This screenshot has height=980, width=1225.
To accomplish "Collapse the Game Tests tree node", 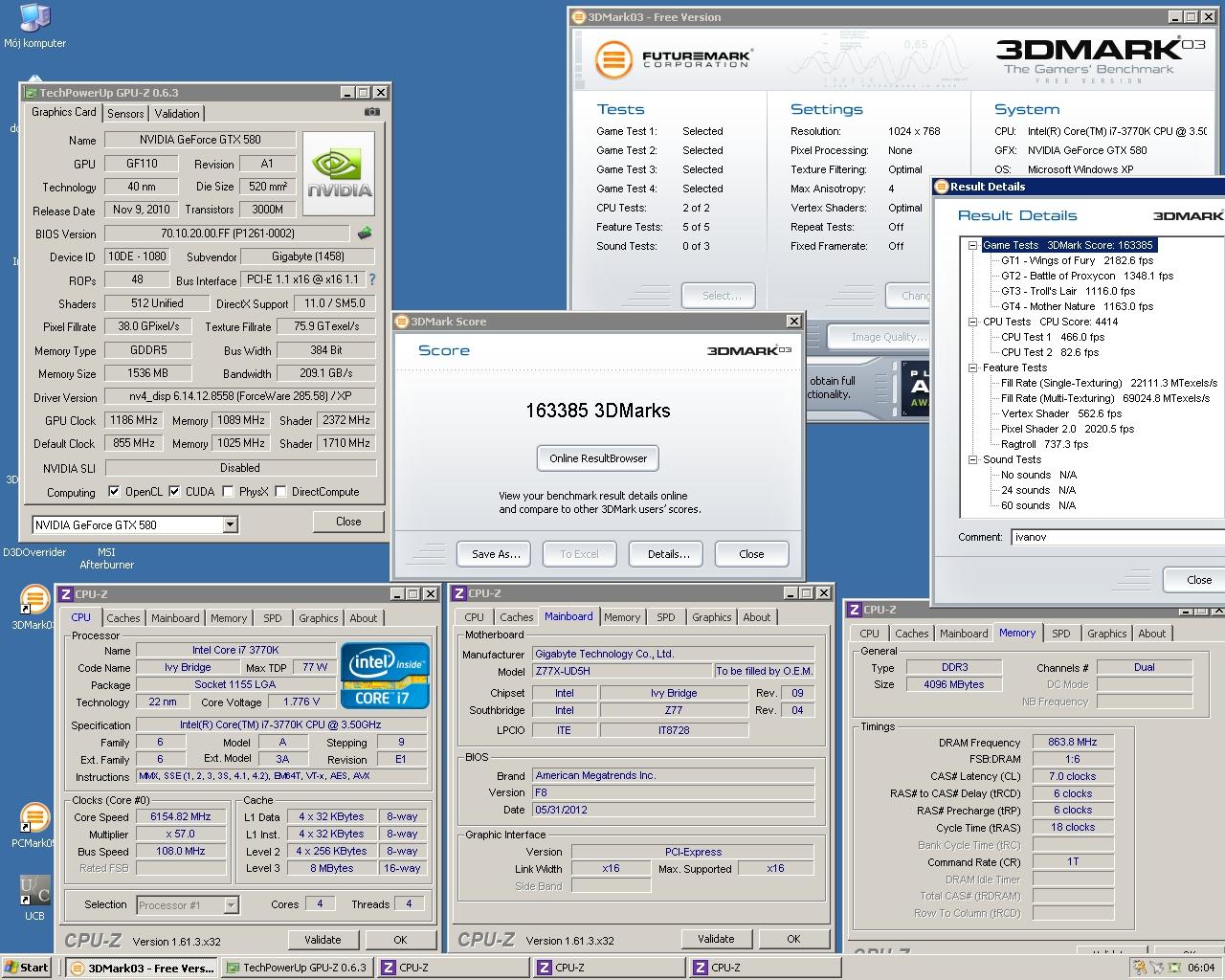I will tap(972, 245).
